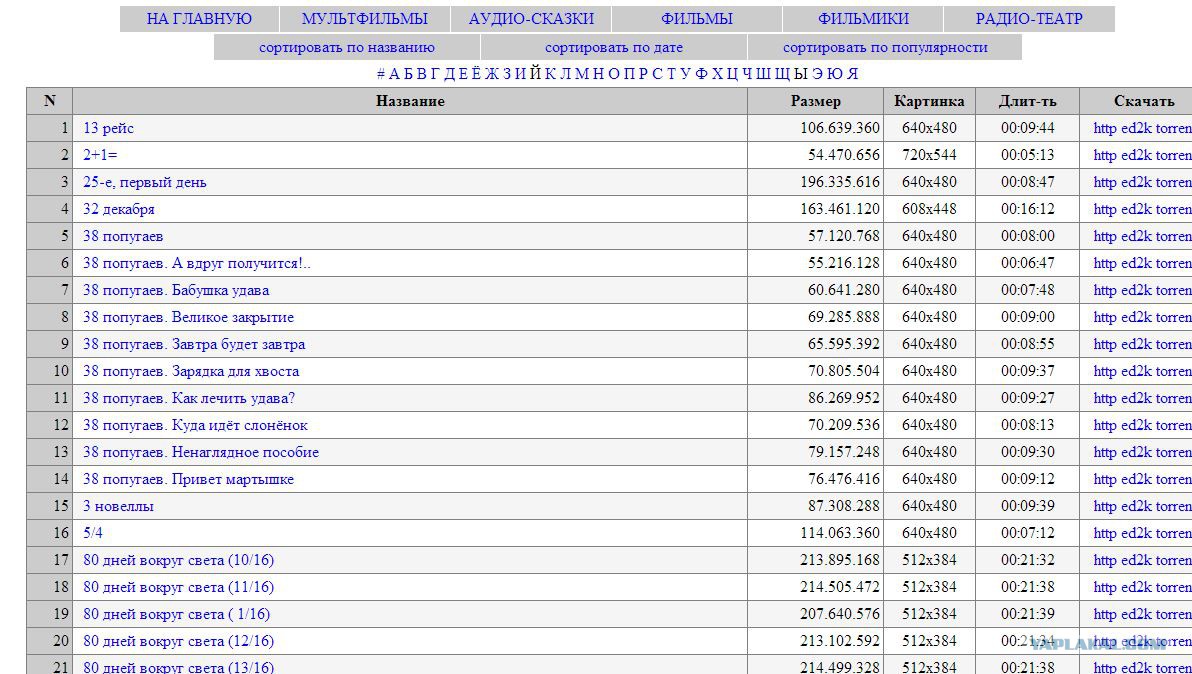The height and width of the screenshot is (674, 1192).
Task: Open the '2+1=' title
Action: [x=100, y=155]
